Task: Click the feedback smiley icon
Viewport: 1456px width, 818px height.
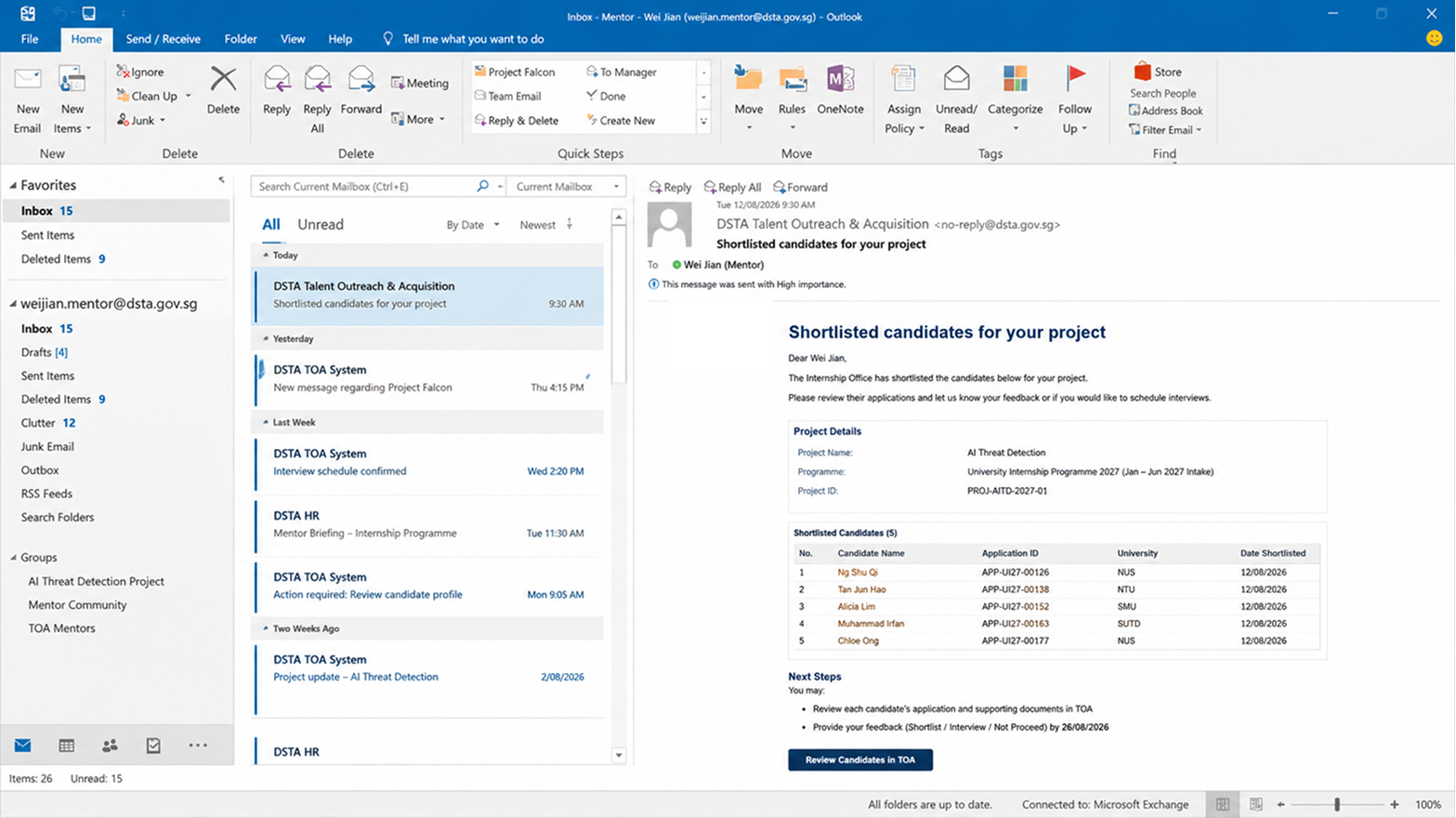Action: [x=1434, y=38]
